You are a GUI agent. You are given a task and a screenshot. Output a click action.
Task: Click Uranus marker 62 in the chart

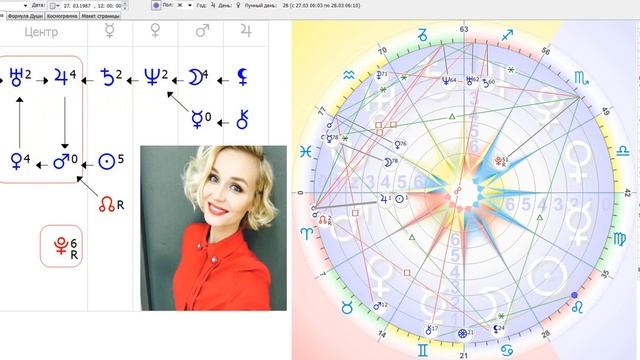[x=472, y=80]
